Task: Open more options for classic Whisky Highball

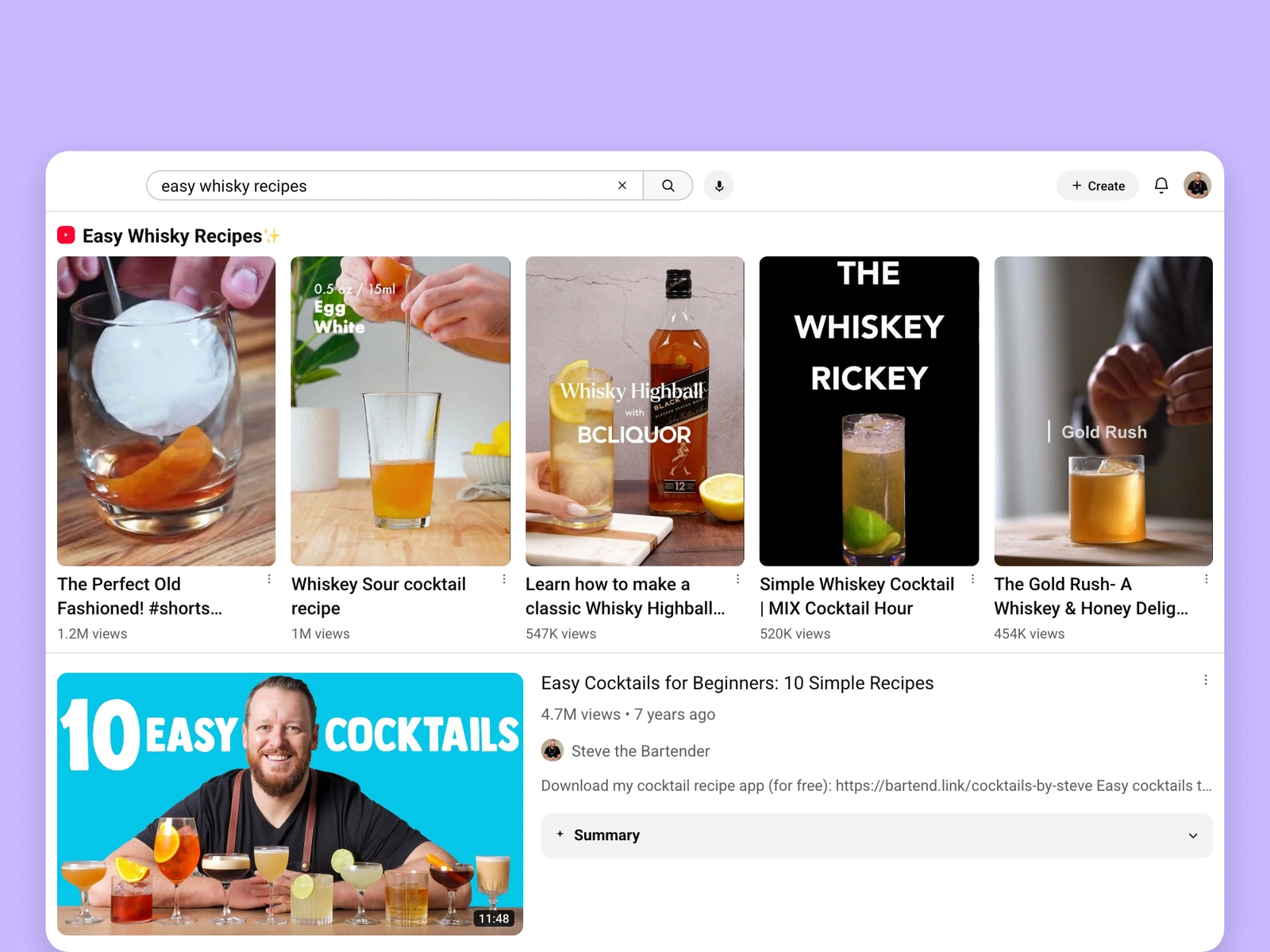Action: coord(738,579)
